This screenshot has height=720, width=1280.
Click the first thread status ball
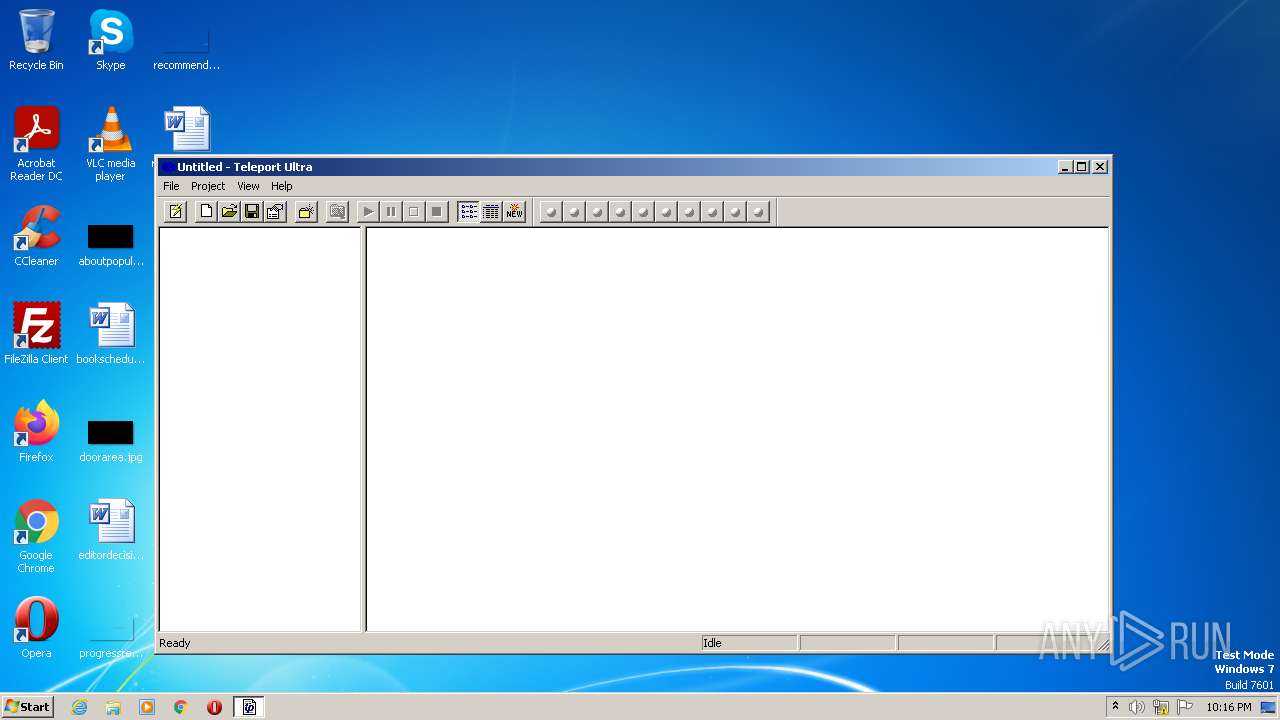(x=551, y=211)
